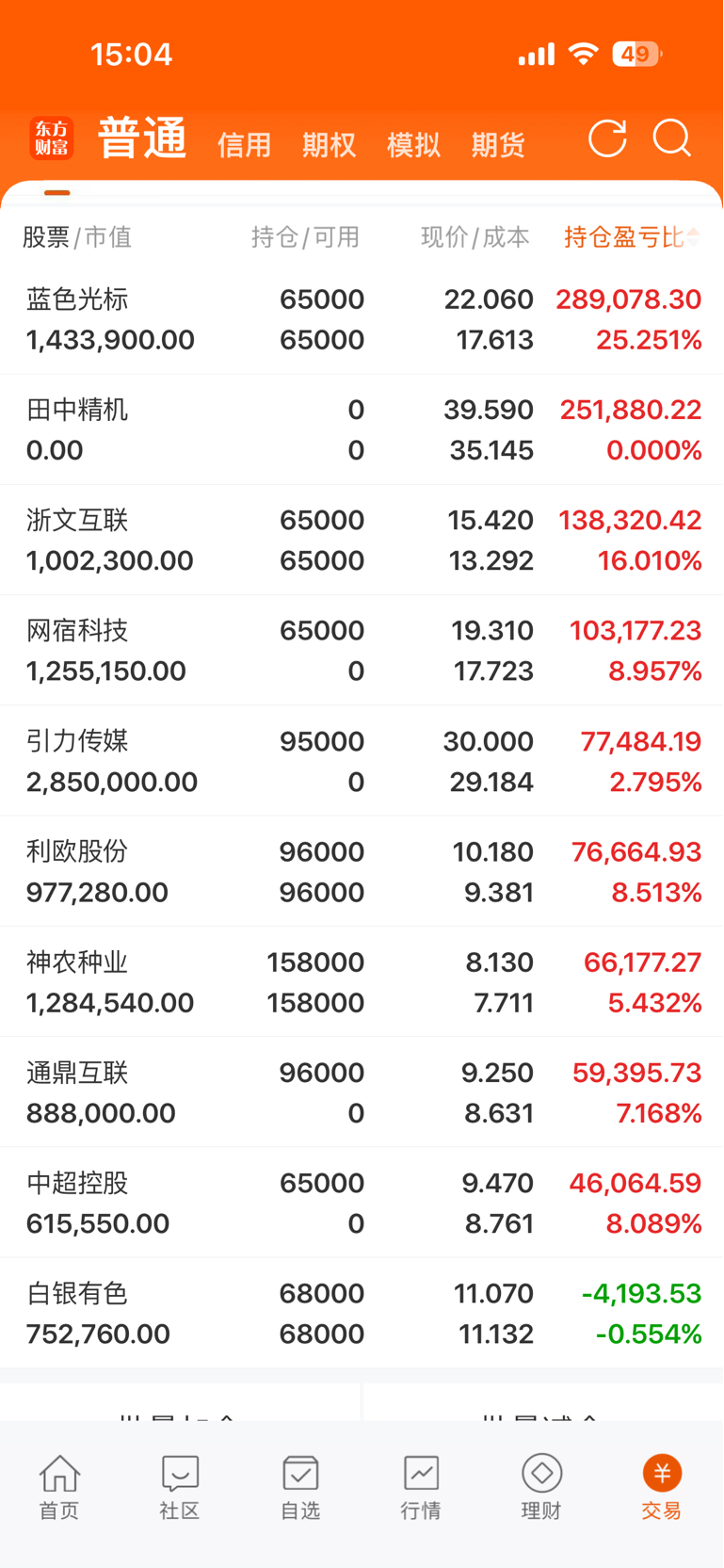This screenshot has width=724, height=1568.
Task: Tap 引力传媒 stock name
Action: coord(77,741)
